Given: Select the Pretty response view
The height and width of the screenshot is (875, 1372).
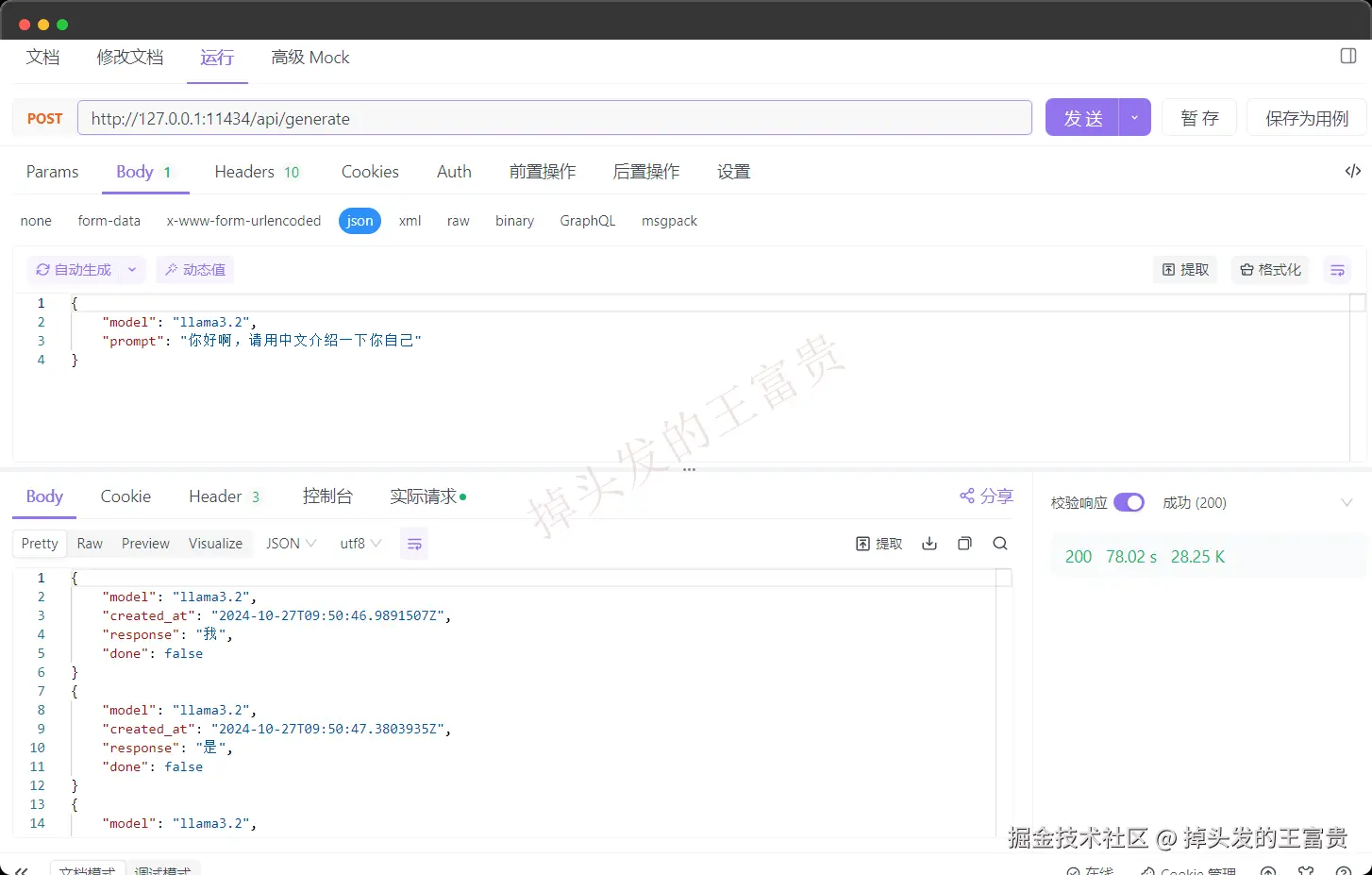Looking at the screenshot, I should [x=40, y=544].
